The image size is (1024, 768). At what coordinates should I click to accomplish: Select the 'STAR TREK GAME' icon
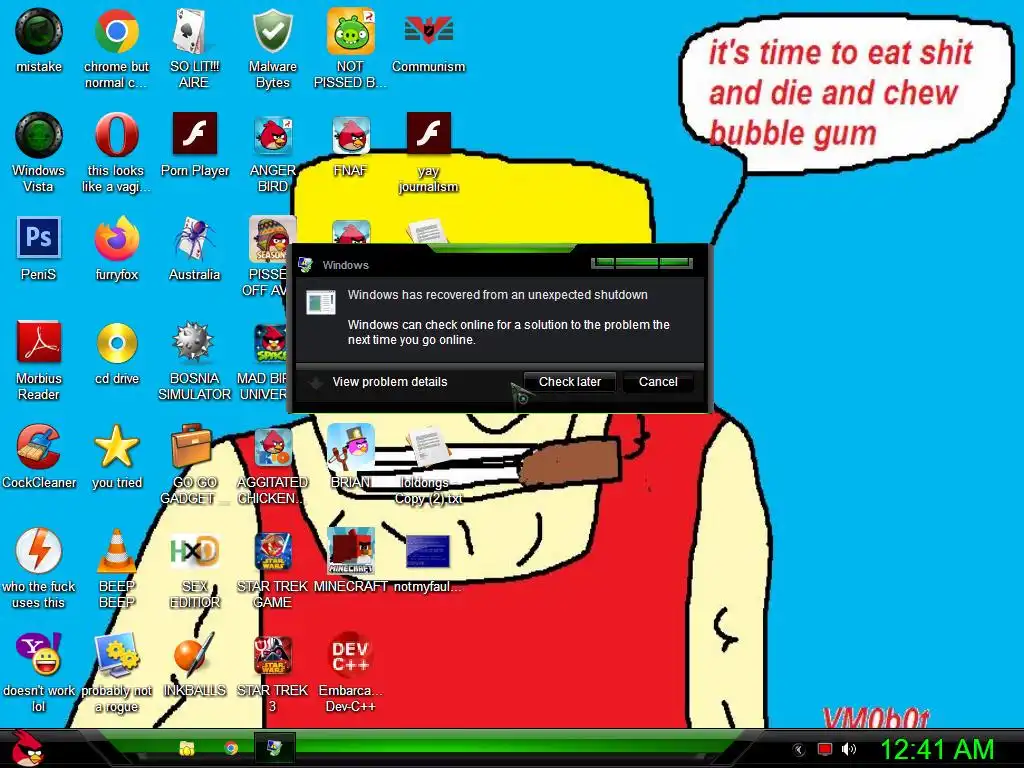coord(272,568)
